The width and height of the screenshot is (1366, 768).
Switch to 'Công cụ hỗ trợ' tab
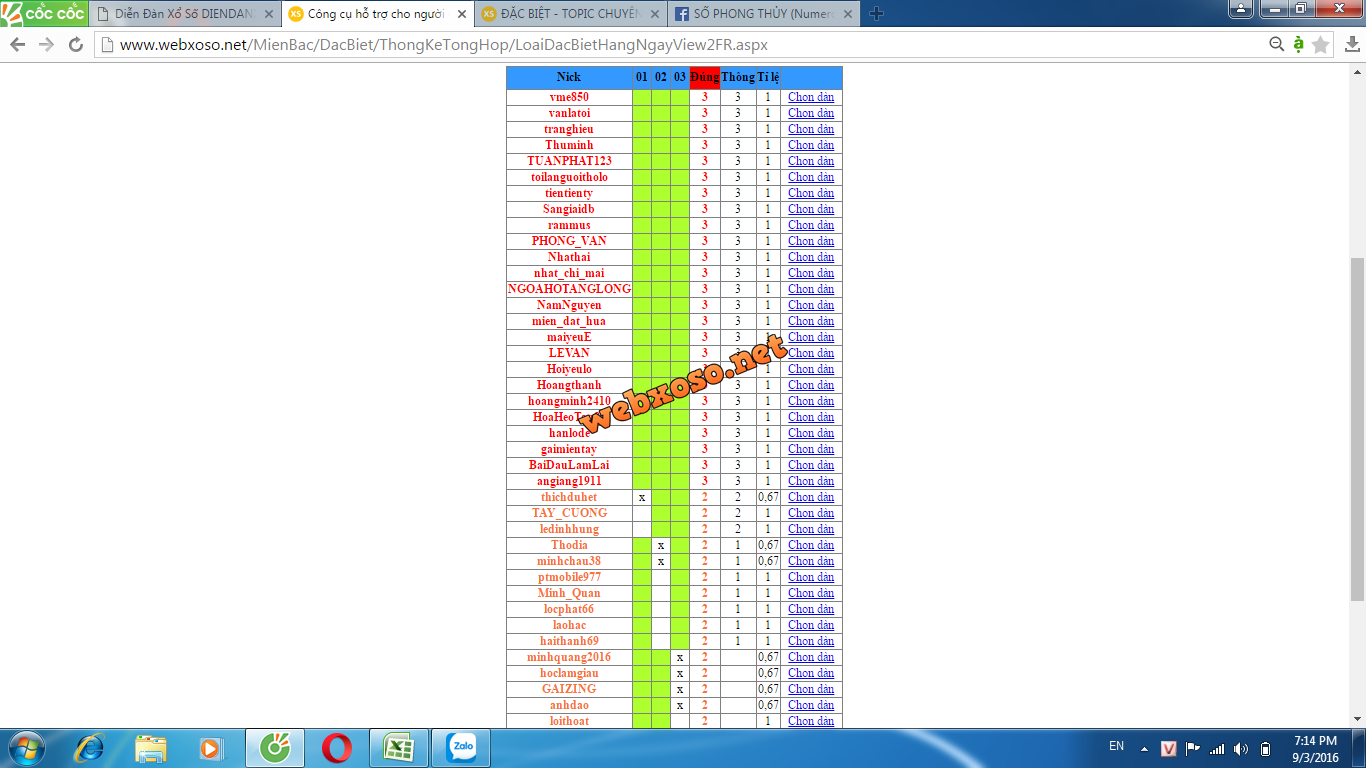tap(377, 14)
